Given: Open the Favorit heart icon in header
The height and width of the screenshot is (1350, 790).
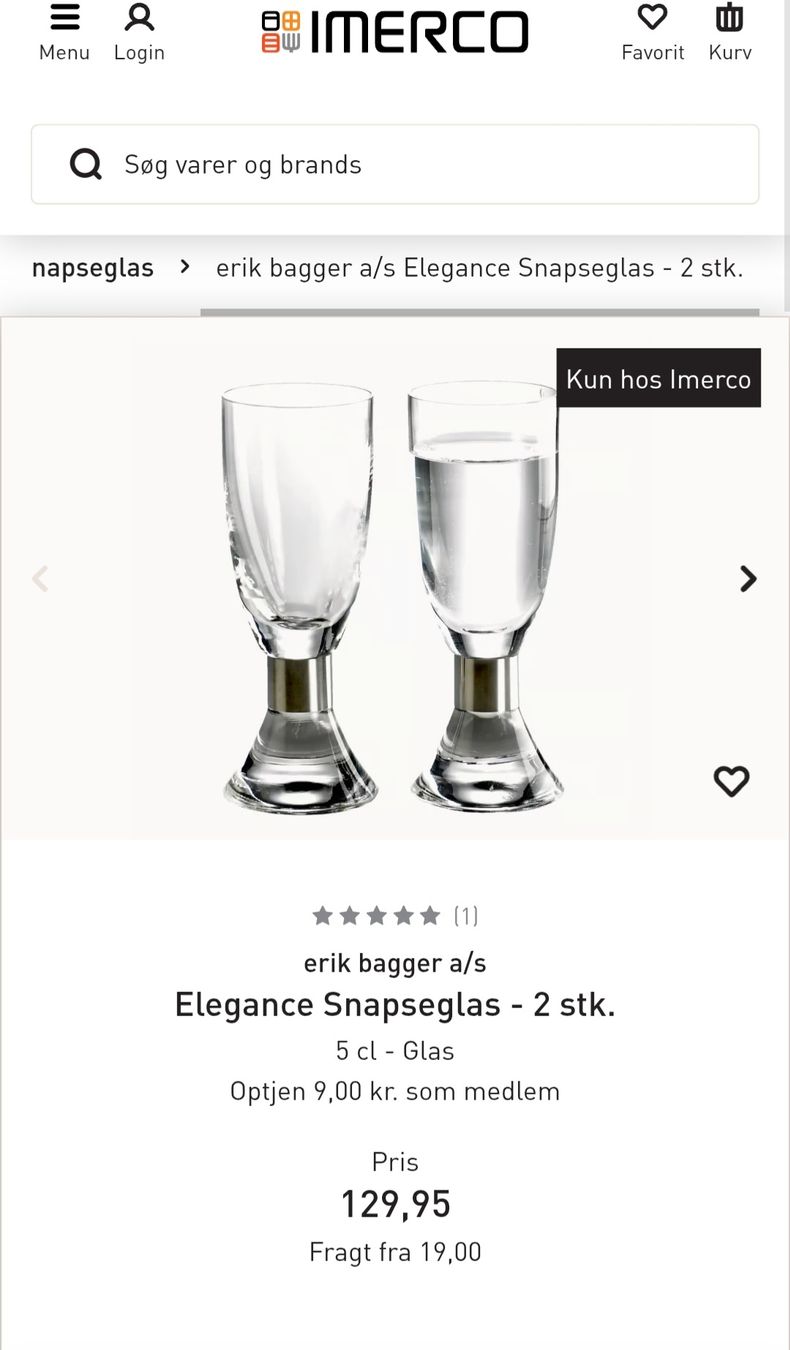Looking at the screenshot, I should coord(652,18).
